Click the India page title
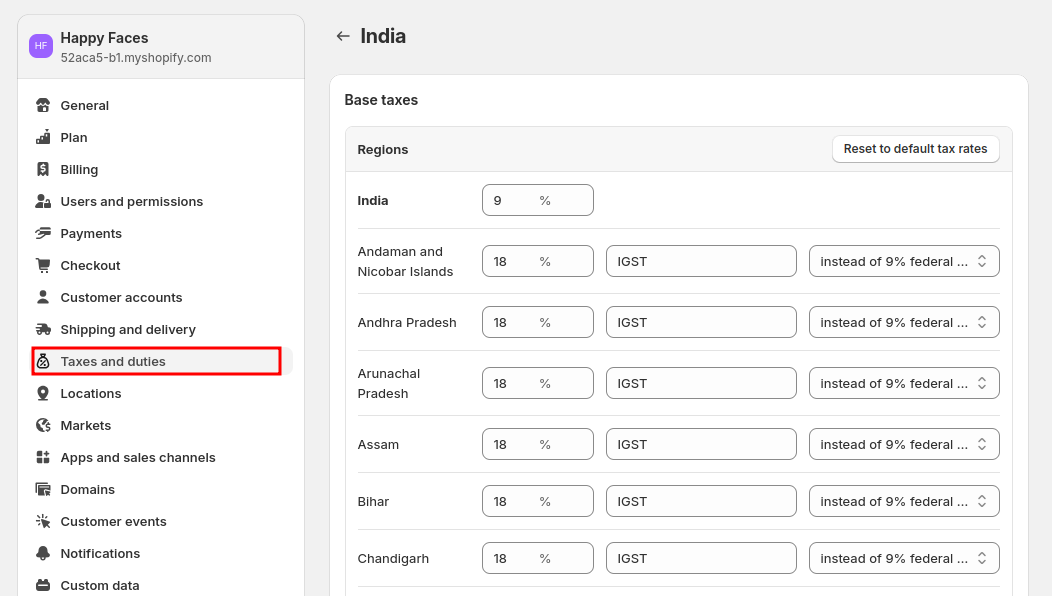This screenshot has height=596, width=1052. click(383, 36)
